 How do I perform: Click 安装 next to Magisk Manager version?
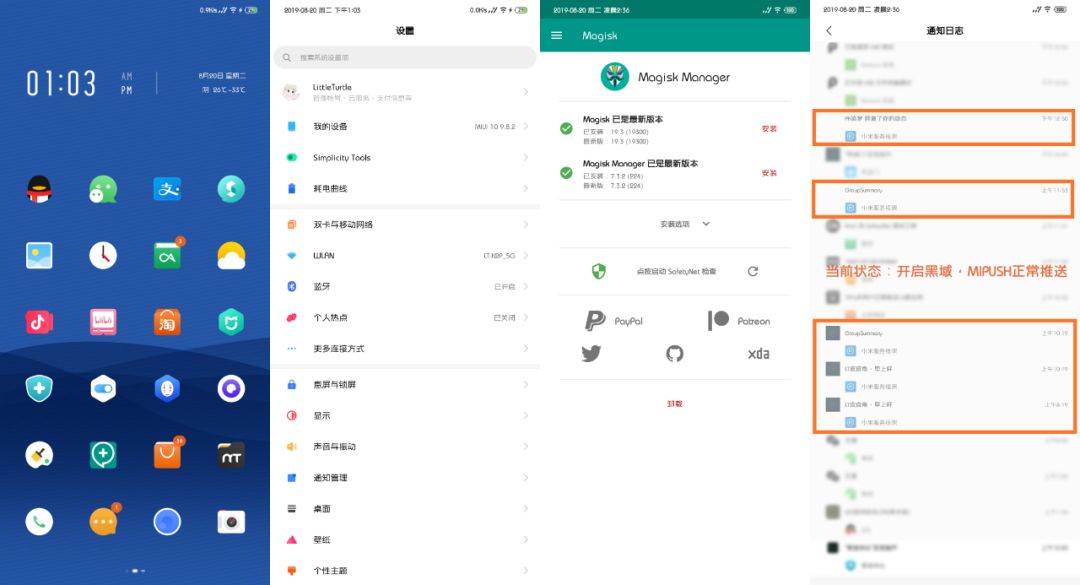[x=769, y=173]
